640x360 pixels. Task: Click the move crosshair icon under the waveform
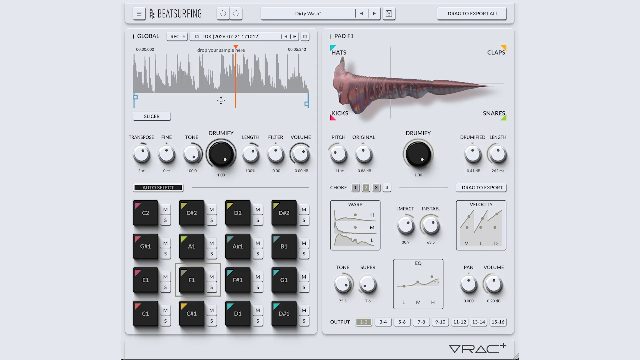(221, 100)
